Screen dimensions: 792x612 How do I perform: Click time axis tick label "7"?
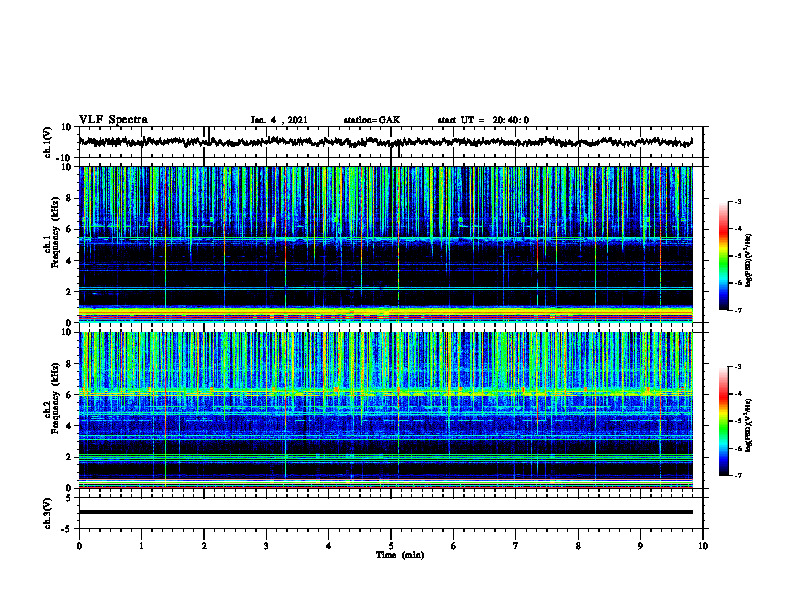pos(516,546)
